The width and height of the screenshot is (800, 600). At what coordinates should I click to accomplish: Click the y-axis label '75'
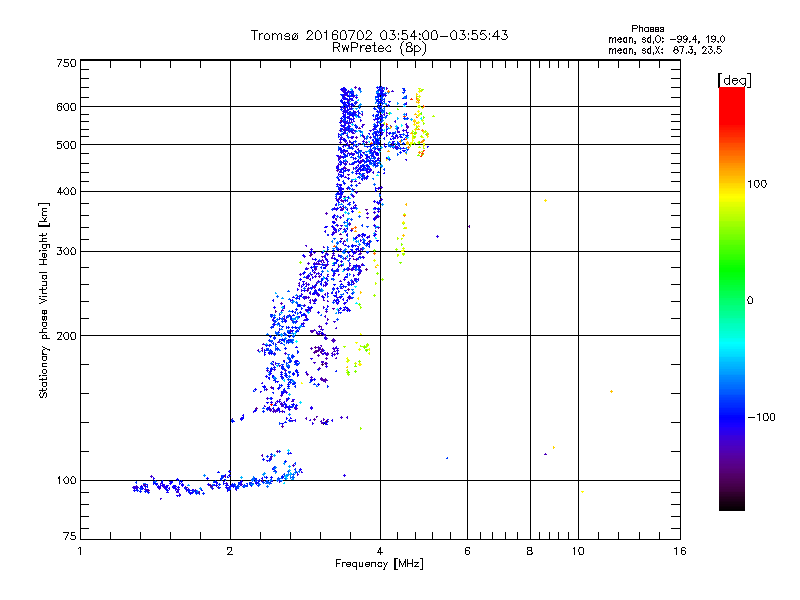(x=70, y=536)
